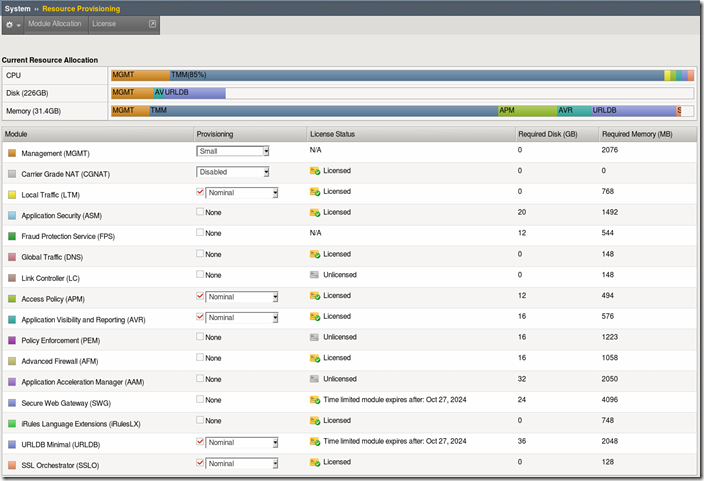Click the 4096 required memory value
The width and height of the screenshot is (704, 481).
click(x=610, y=400)
